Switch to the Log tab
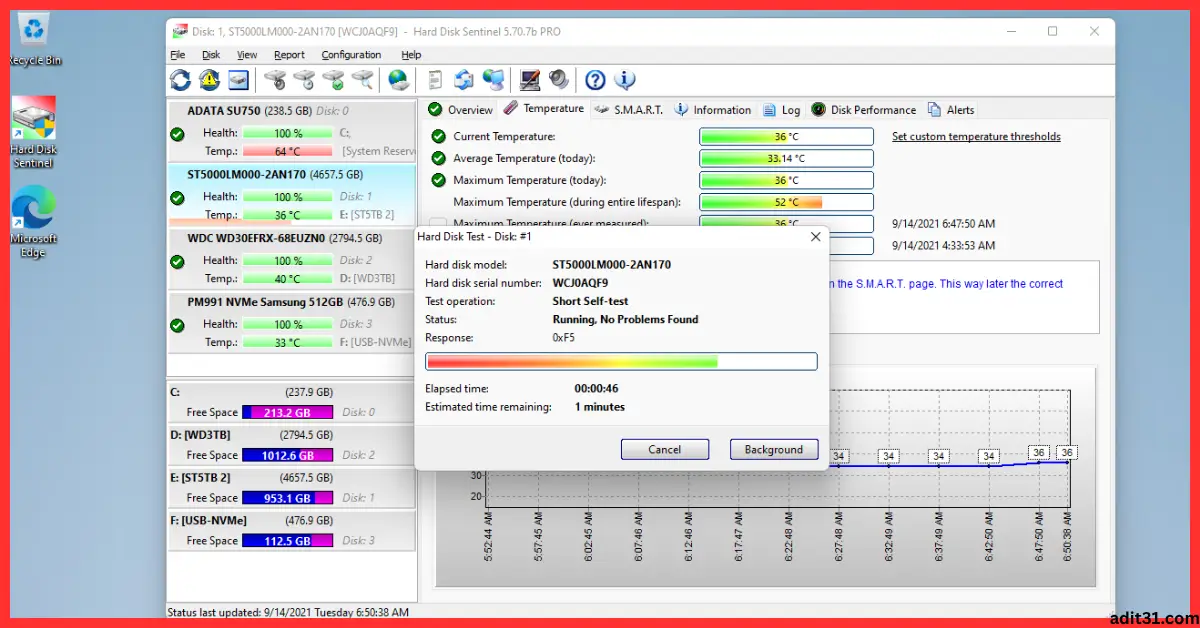Image resolution: width=1200 pixels, height=628 pixels. click(x=781, y=110)
